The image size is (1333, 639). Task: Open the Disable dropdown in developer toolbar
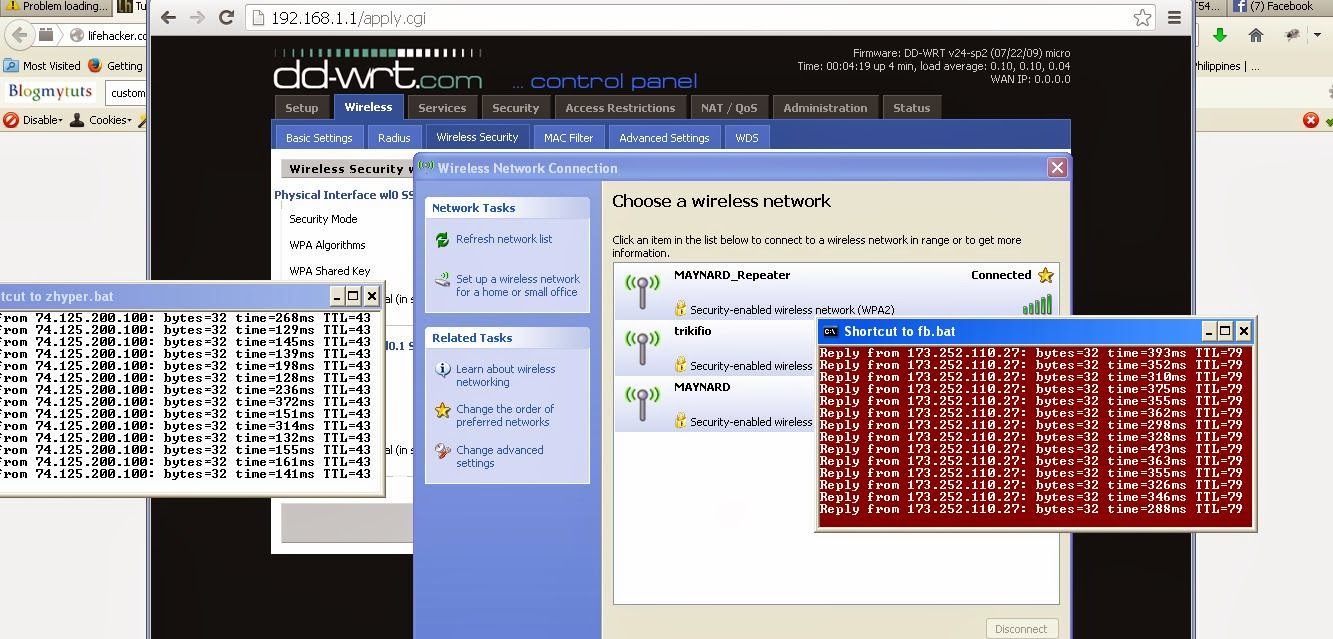pyautogui.click(x=34, y=120)
